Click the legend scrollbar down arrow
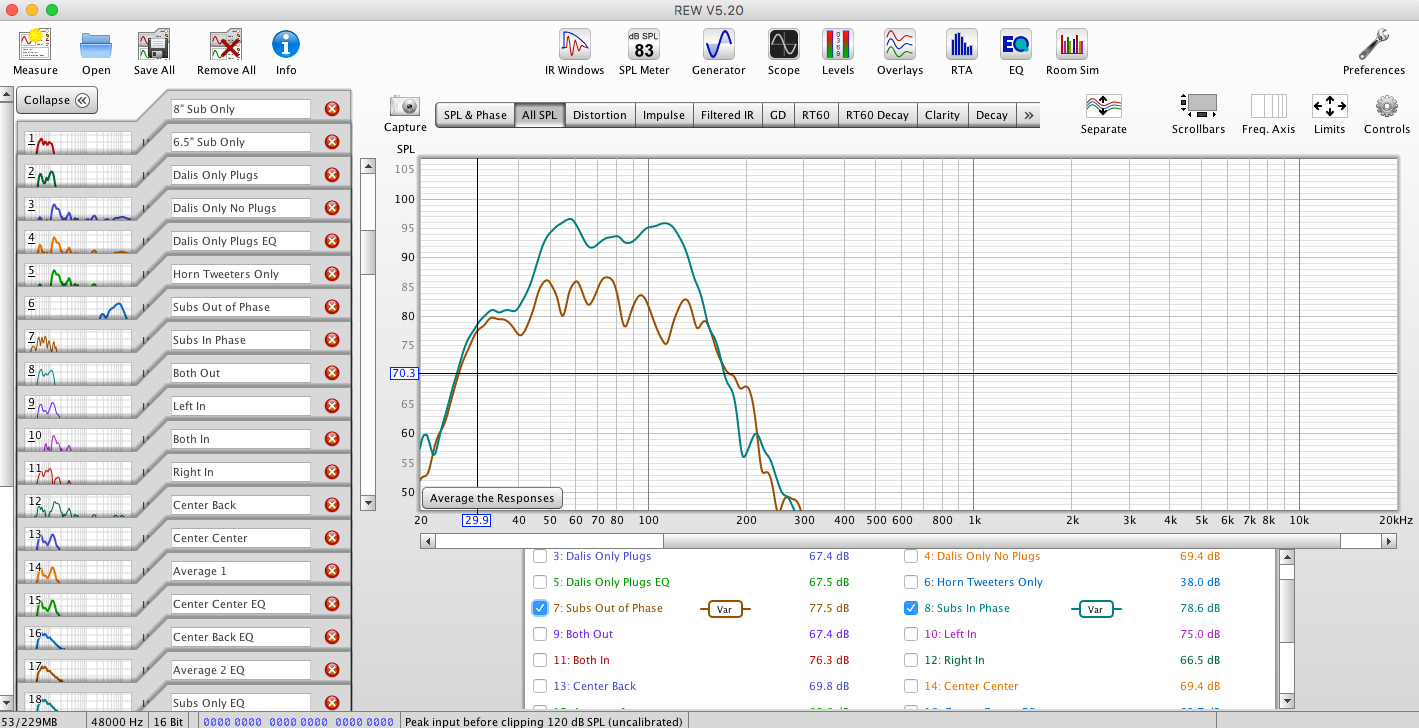 tap(1287, 701)
